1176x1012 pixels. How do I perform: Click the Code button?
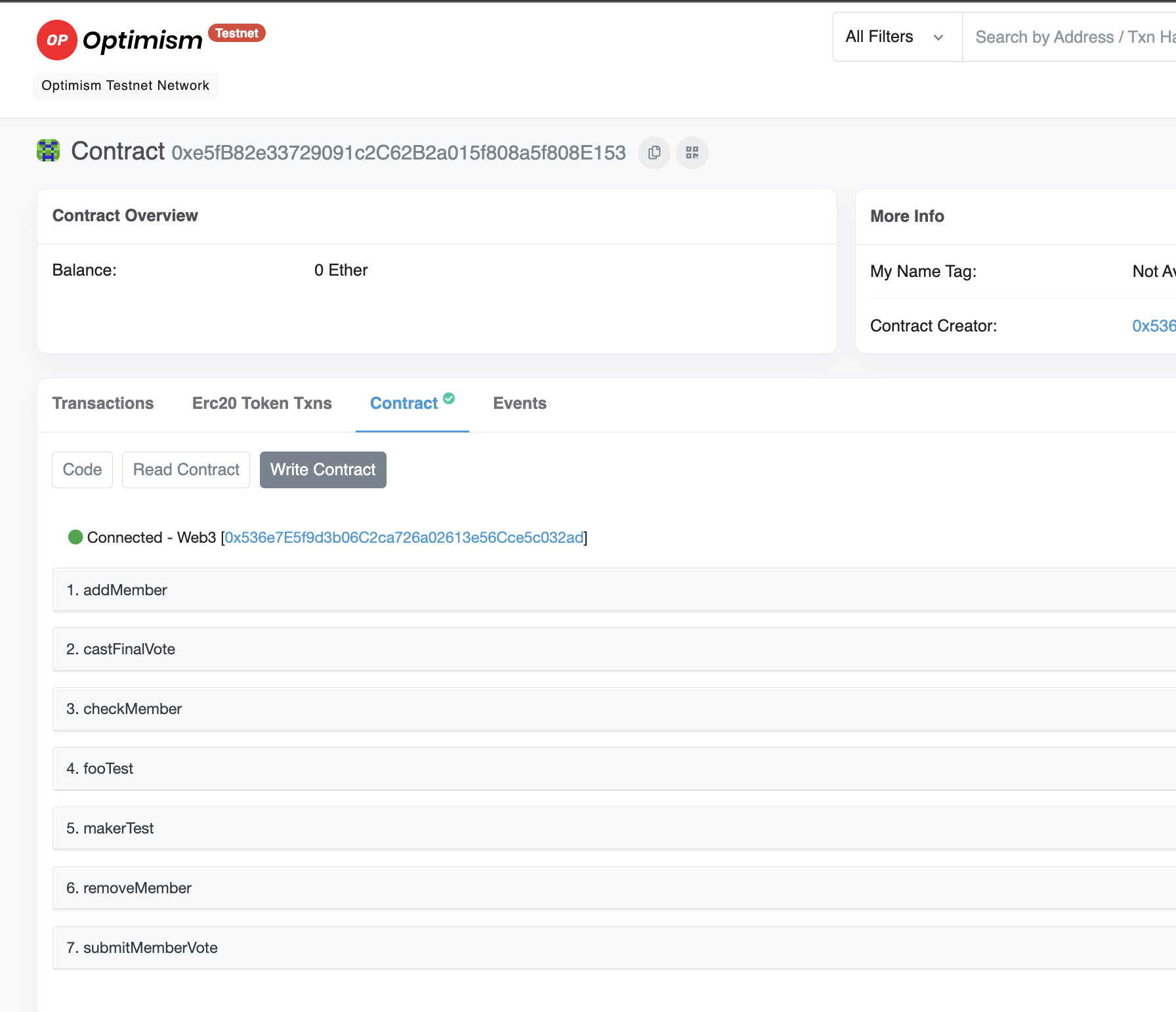[83, 470]
